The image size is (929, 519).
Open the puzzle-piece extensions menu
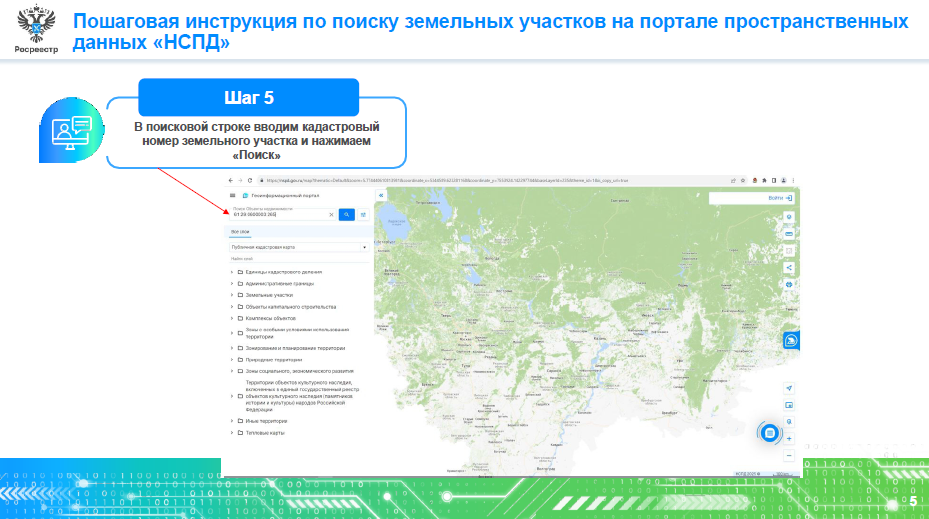click(x=764, y=180)
